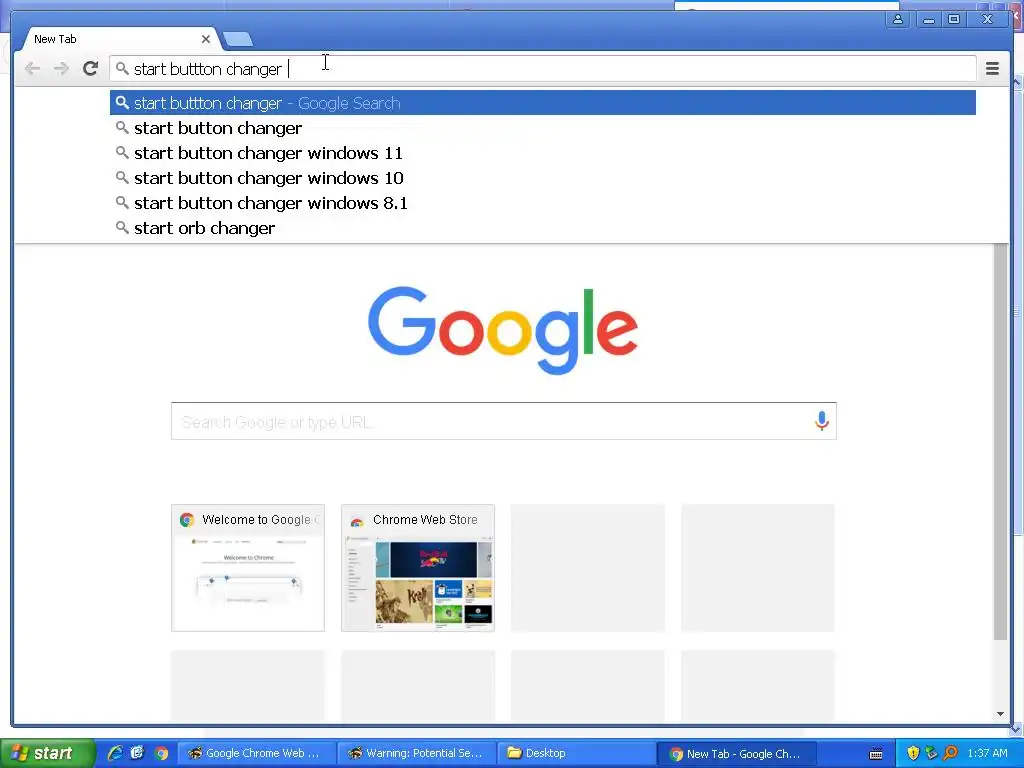Click the voice search microphone
The image size is (1024, 768).
click(822, 421)
